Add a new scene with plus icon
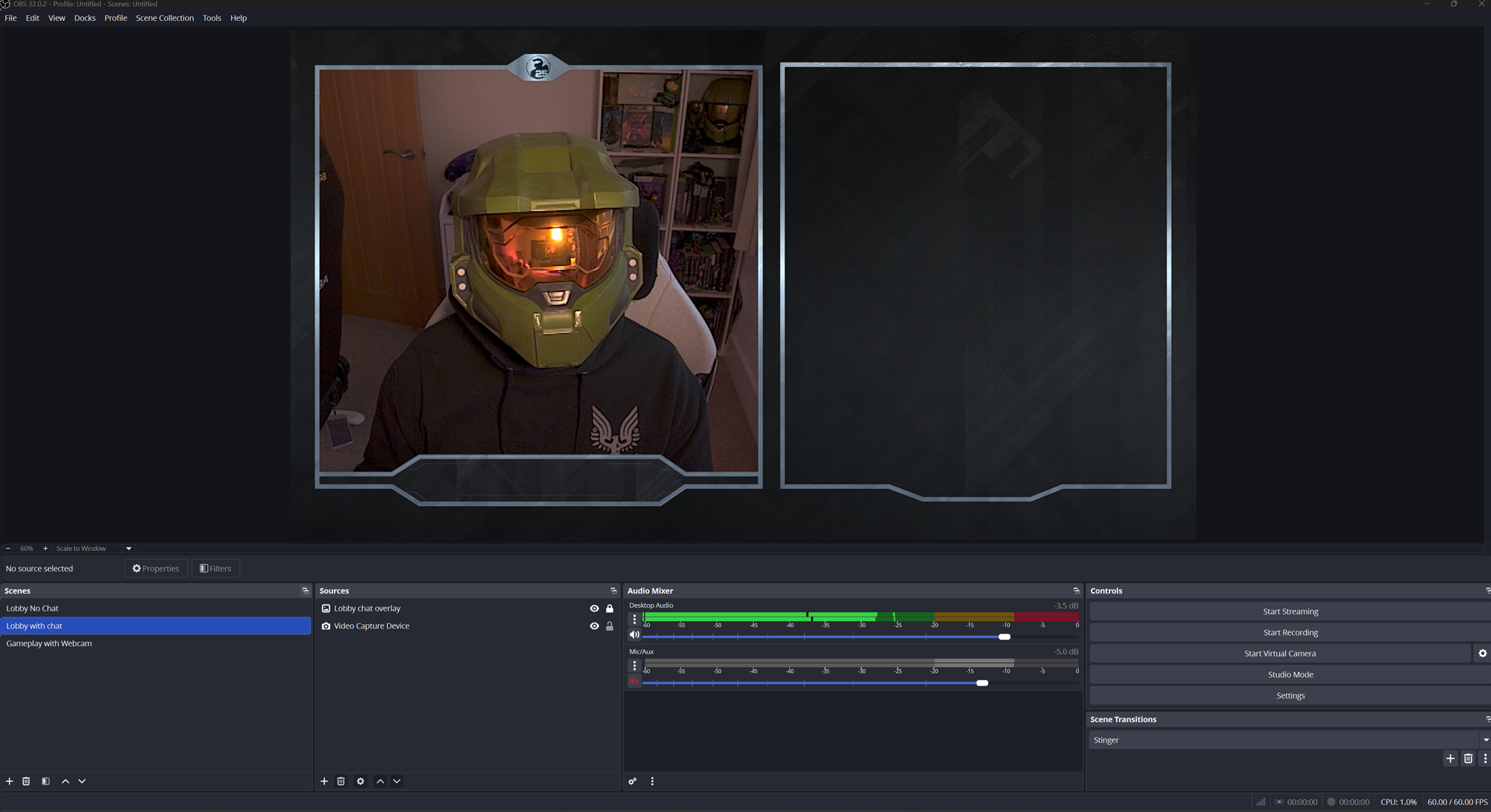The width and height of the screenshot is (1491, 812). [9, 781]
